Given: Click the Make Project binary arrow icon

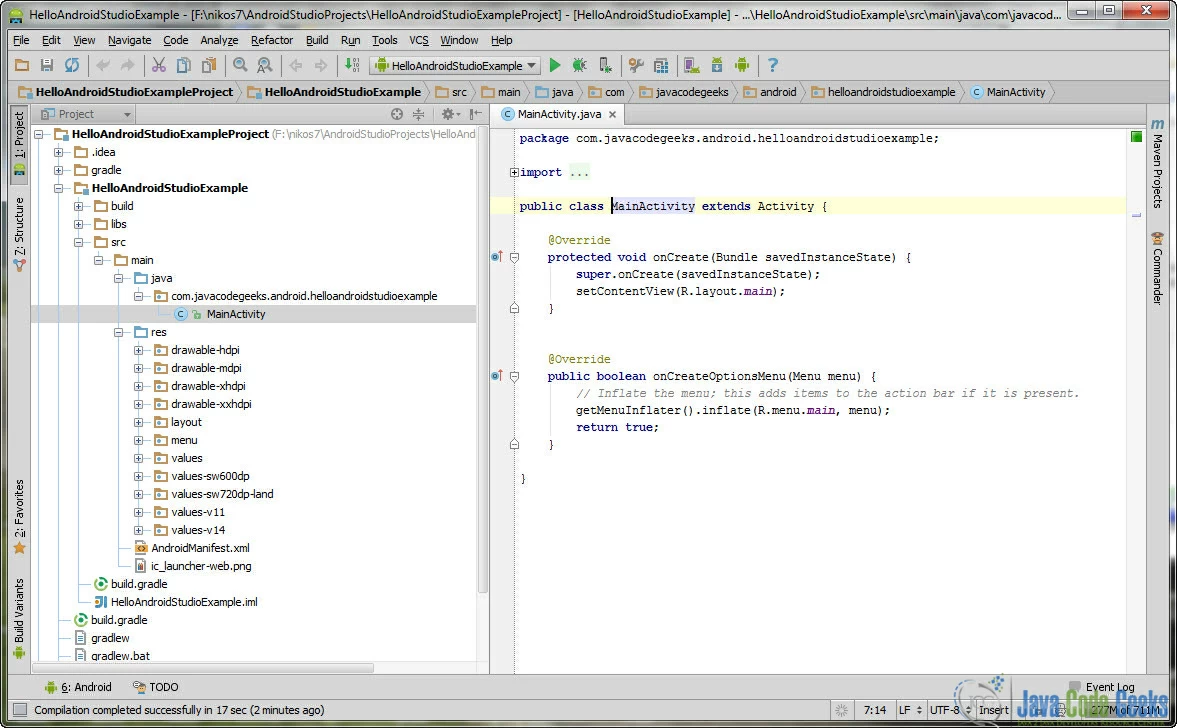Looking at the screenshot, I should pos(351,65).
